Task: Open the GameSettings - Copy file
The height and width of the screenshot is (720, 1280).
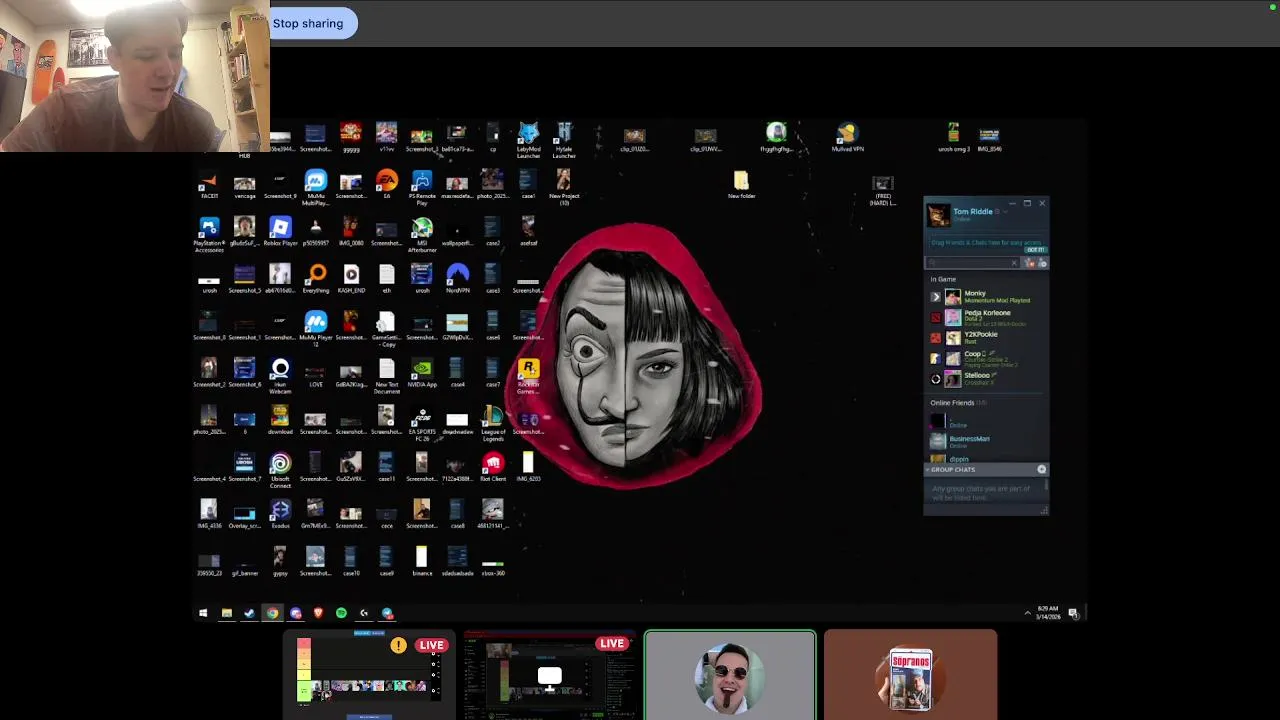Action: point(386,328)
